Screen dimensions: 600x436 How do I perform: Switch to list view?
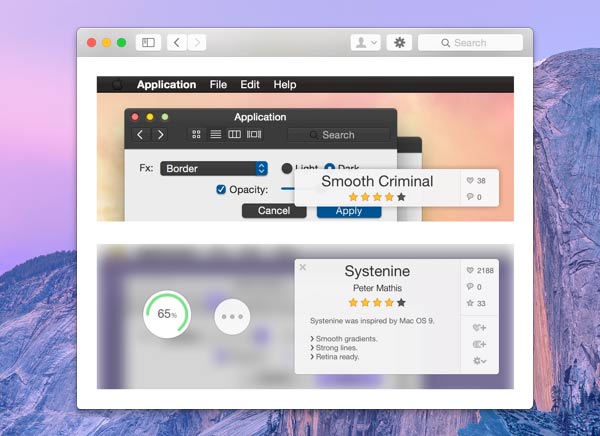pos(215,134)
